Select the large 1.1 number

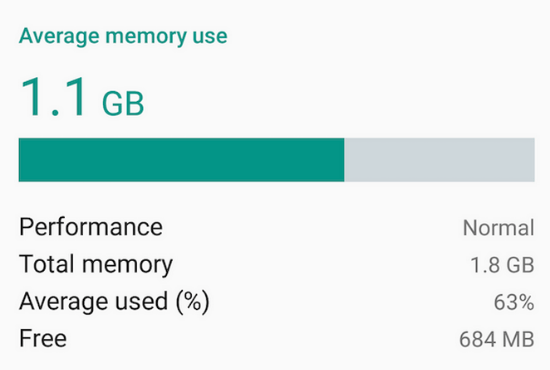[x=53, y=97]
